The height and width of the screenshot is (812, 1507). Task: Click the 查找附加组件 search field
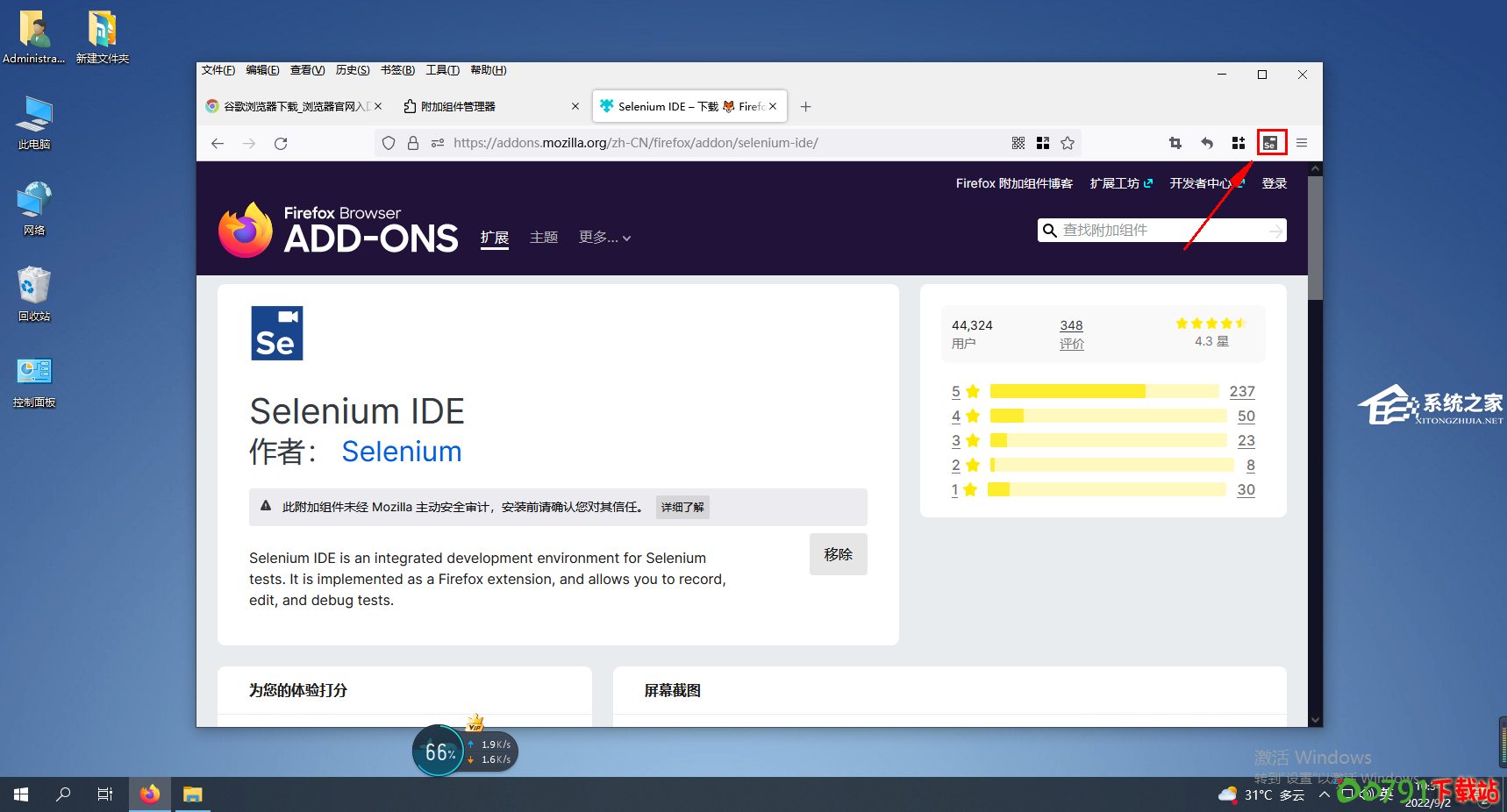pyautogui.click(x=1158, y=231)
